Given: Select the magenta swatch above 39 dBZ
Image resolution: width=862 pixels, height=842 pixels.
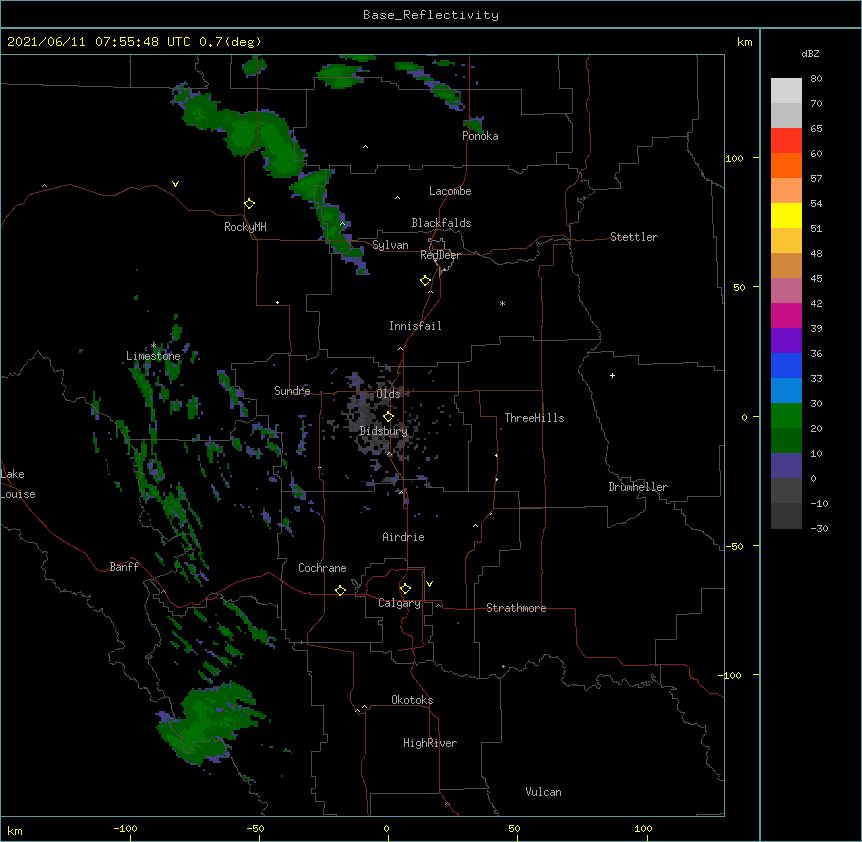Looking at the screenshot, I should click(x=786, y=315).
